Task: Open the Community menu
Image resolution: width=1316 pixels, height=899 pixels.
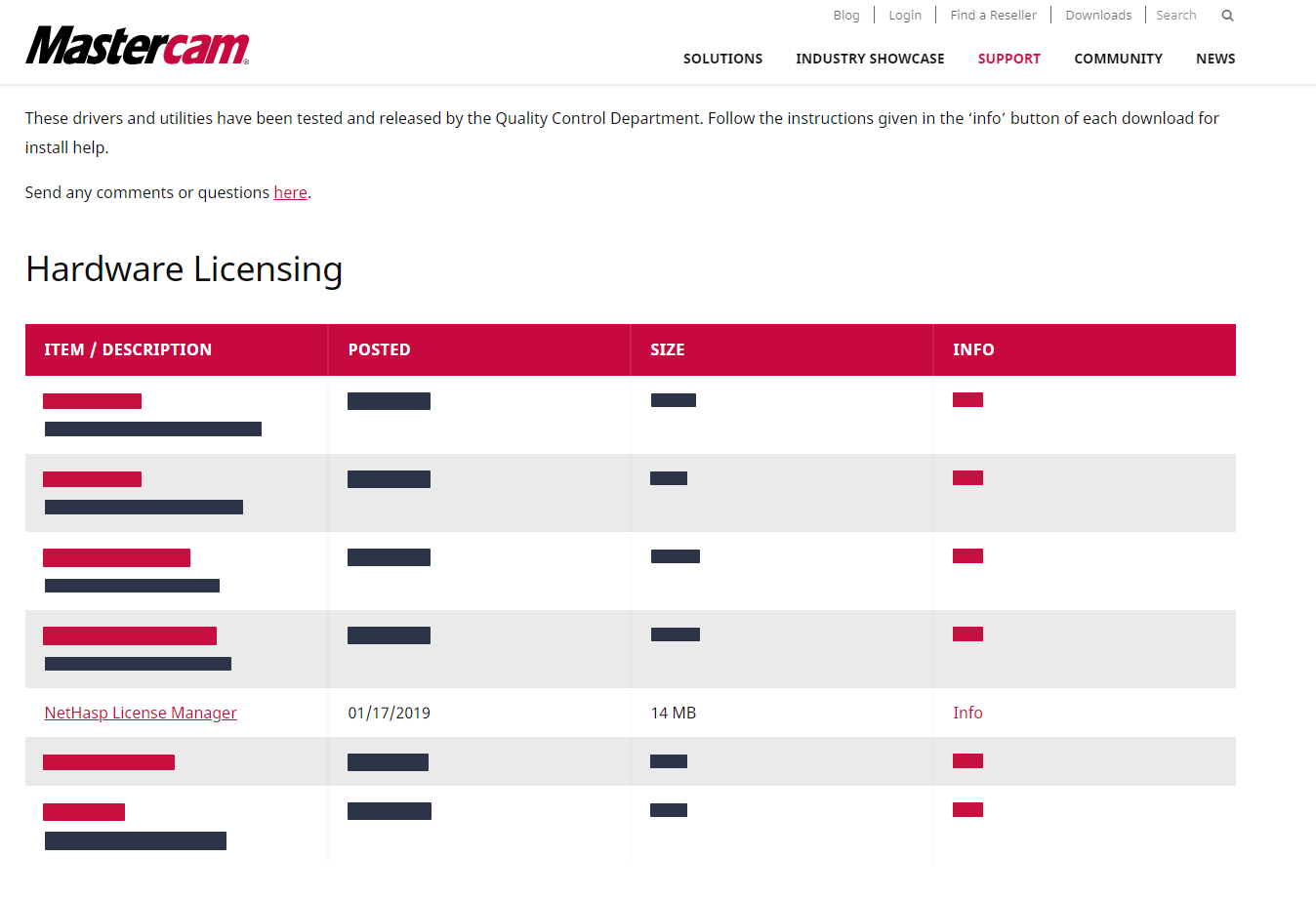Action: pyautogui.click(x=1118, y=59)
